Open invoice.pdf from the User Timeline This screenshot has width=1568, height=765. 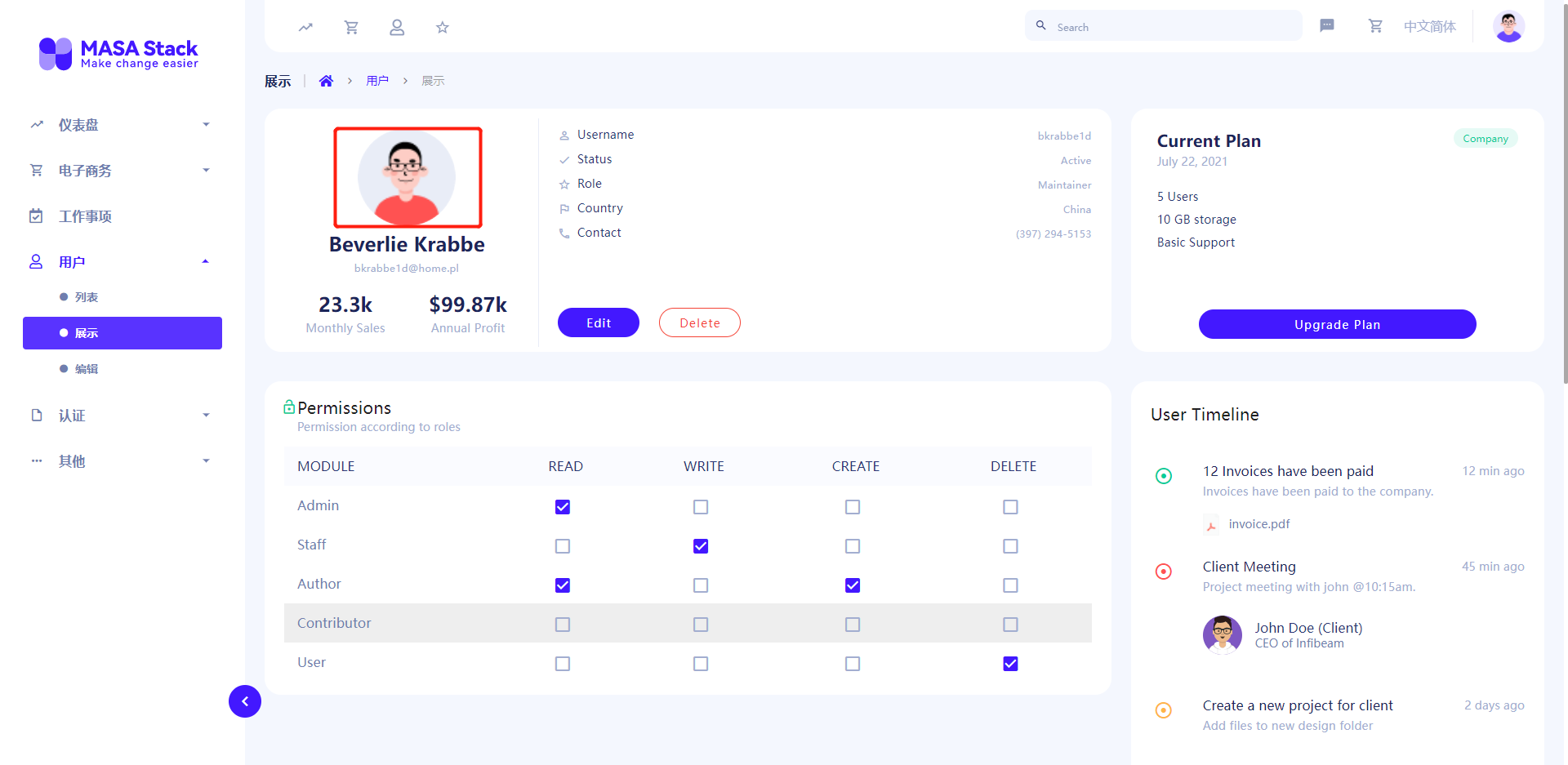1258,523
